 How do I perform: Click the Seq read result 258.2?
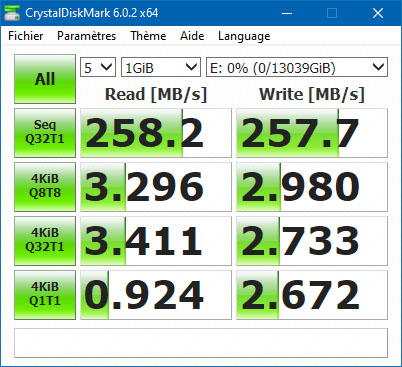156,133
